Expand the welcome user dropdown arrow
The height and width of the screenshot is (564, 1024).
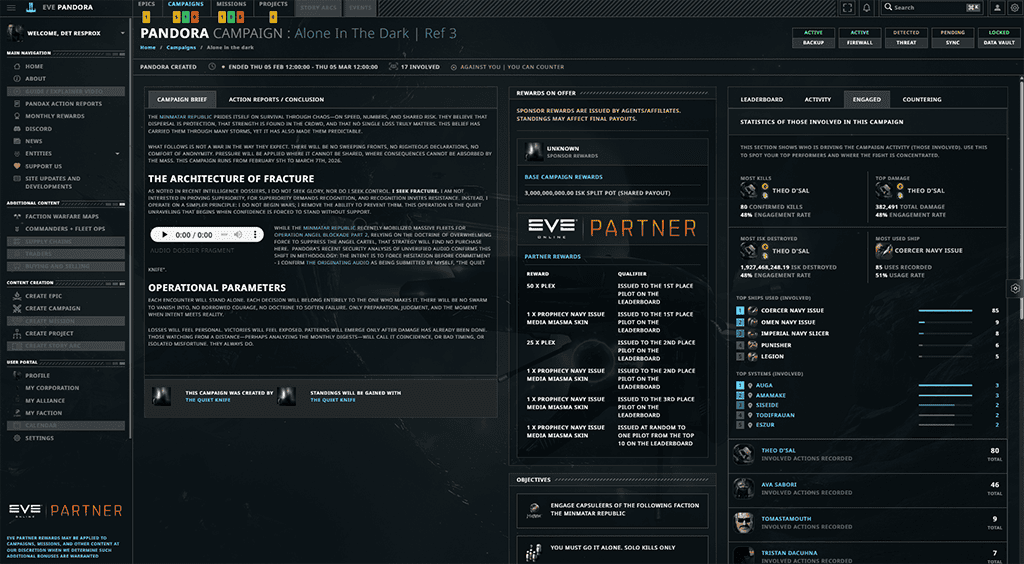122,33
